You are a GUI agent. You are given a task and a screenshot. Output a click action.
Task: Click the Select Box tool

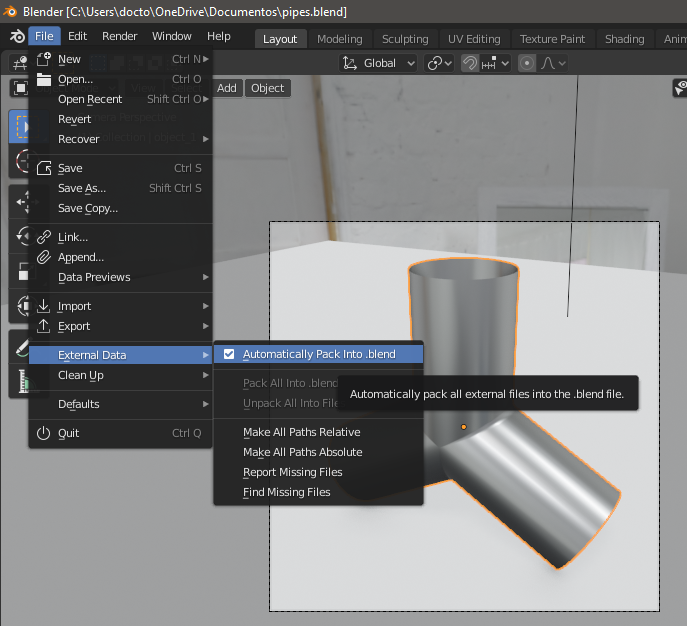point(21,127)
